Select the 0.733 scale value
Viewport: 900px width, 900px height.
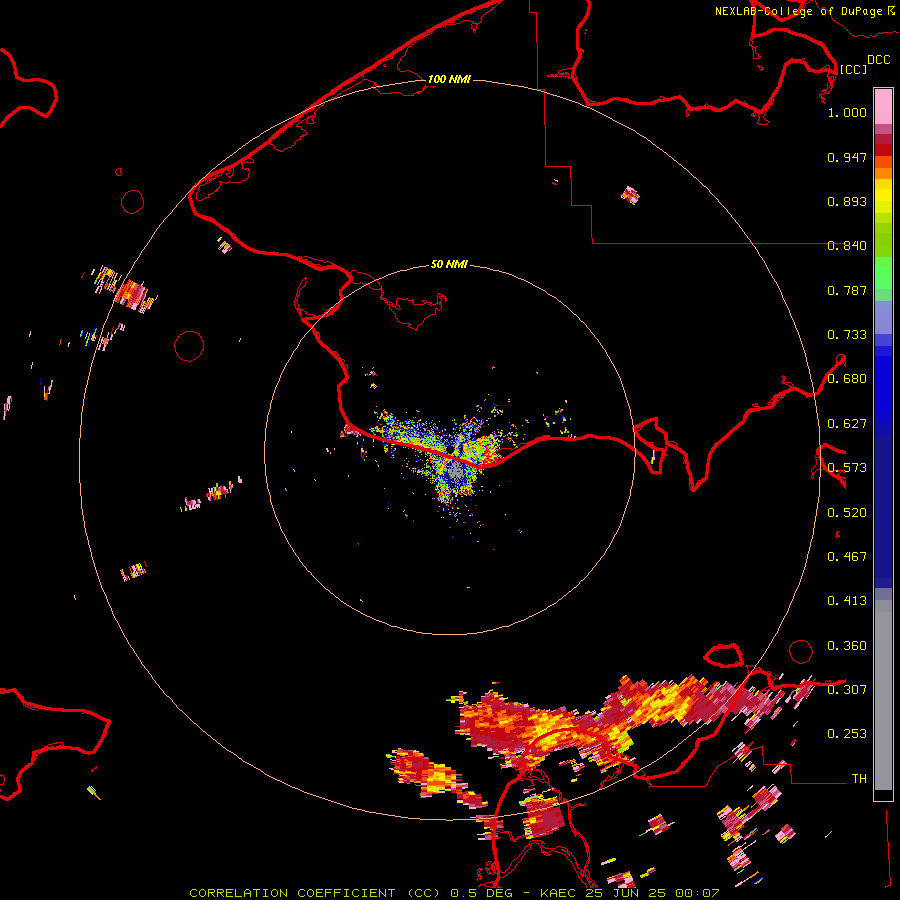coord(847,335)
